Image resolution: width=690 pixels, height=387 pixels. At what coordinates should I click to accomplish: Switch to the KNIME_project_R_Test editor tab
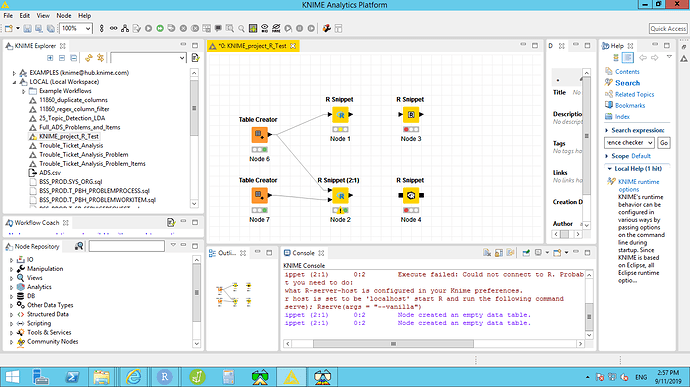[x=253, y=46]
